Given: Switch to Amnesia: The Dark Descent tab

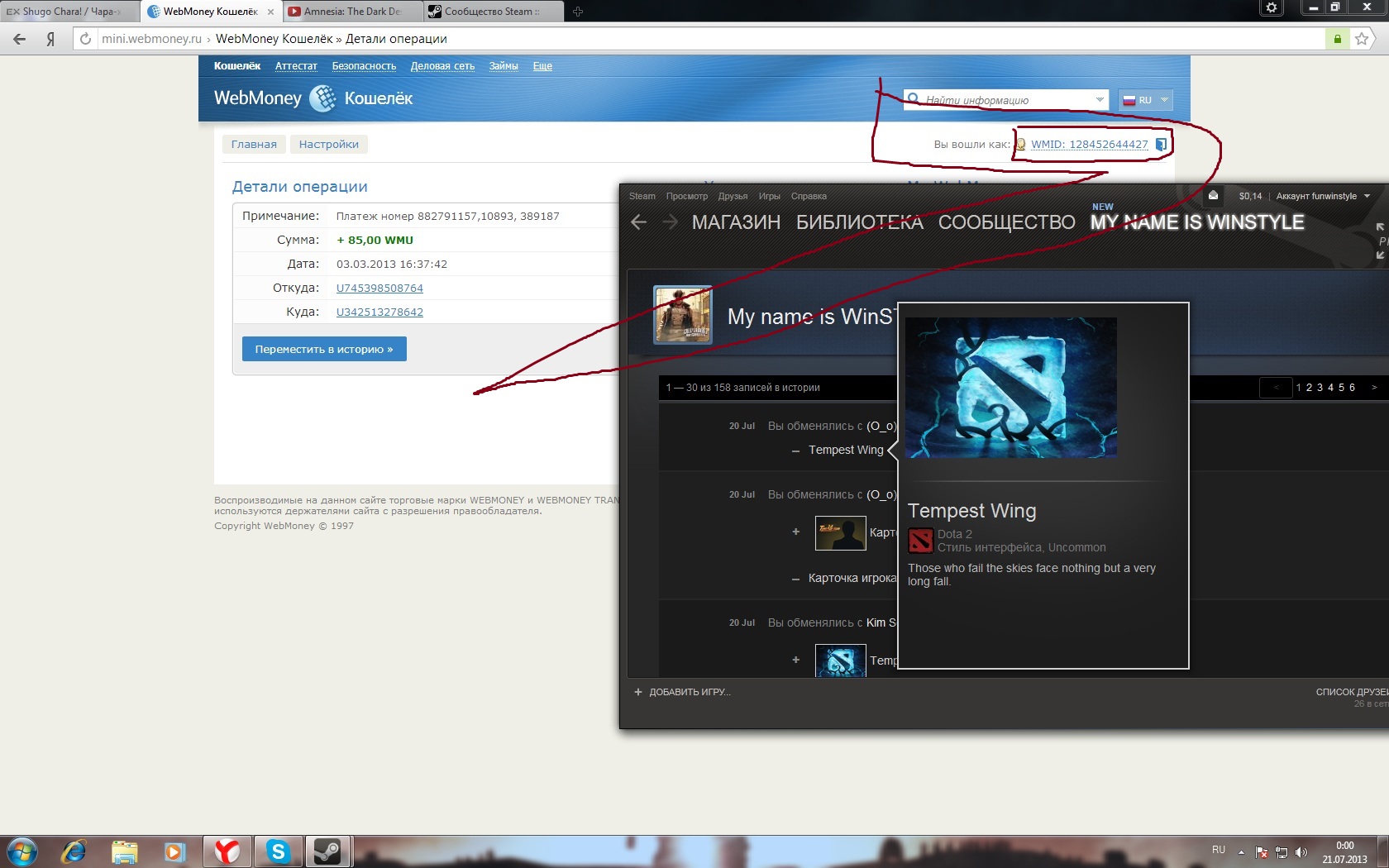Looking at the screenshot, I should 352,12.
